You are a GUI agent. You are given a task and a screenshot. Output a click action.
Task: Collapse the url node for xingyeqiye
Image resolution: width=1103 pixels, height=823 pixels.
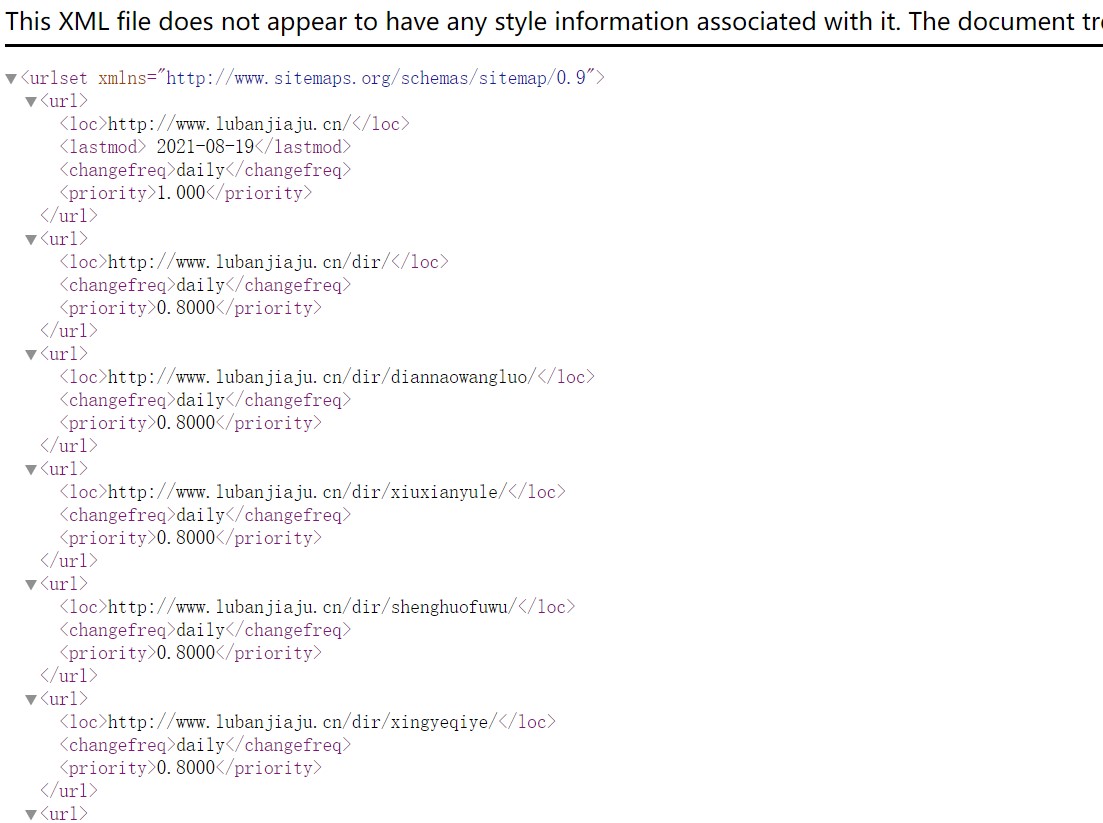coord(31,699)
